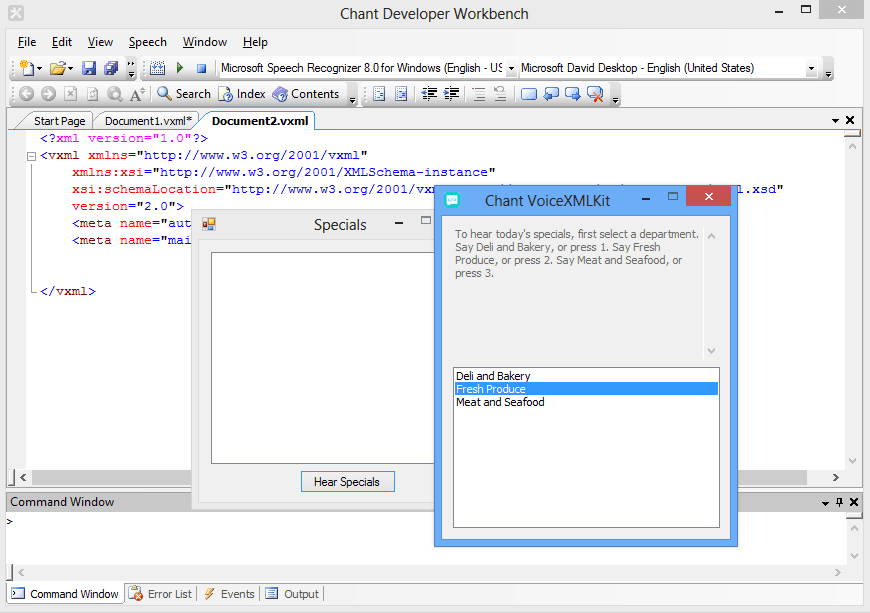
Task: Stop execution with the blue Stop button
Action: 201,68
